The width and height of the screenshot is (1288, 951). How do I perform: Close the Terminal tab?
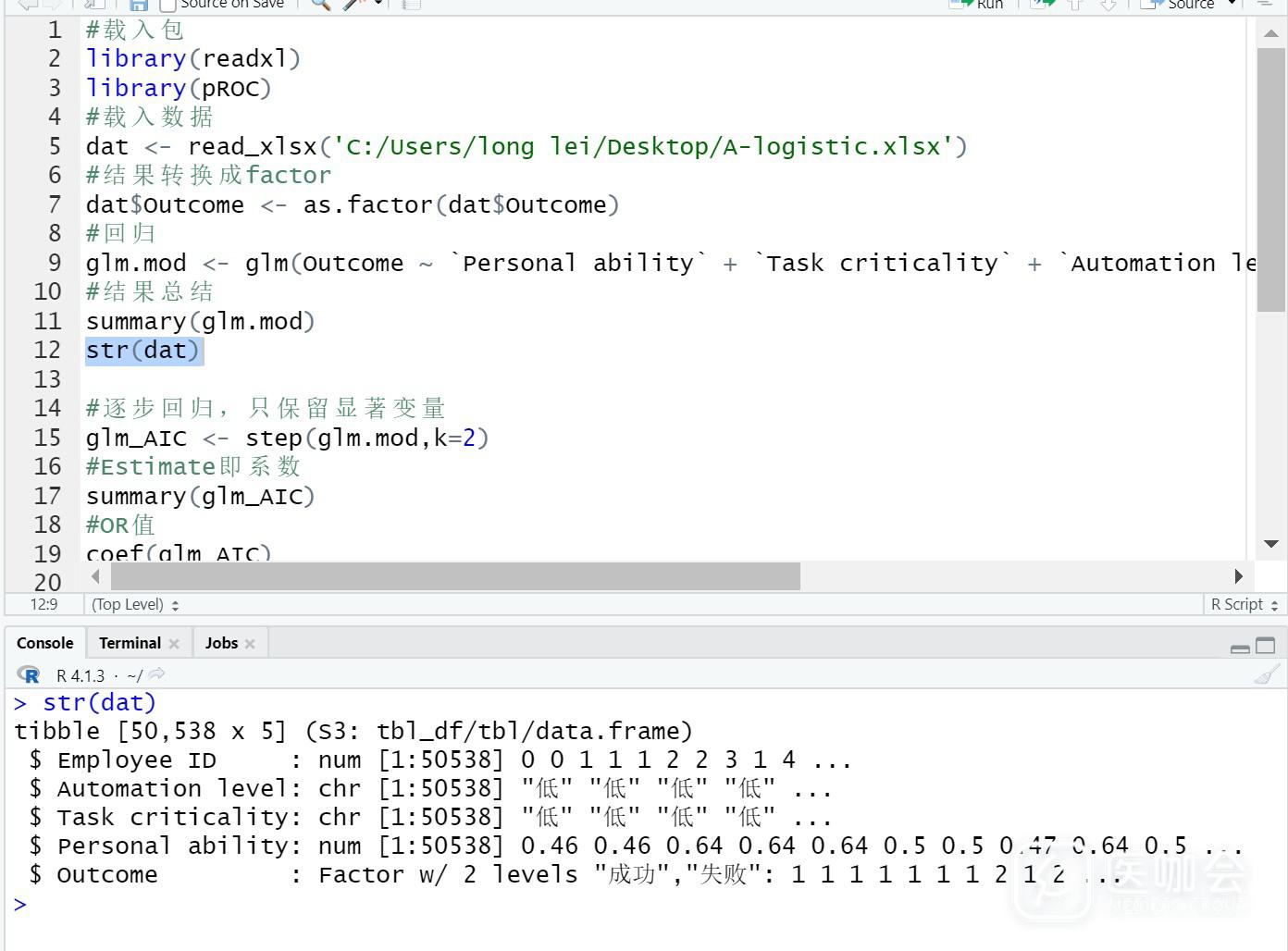click(174, 643)
